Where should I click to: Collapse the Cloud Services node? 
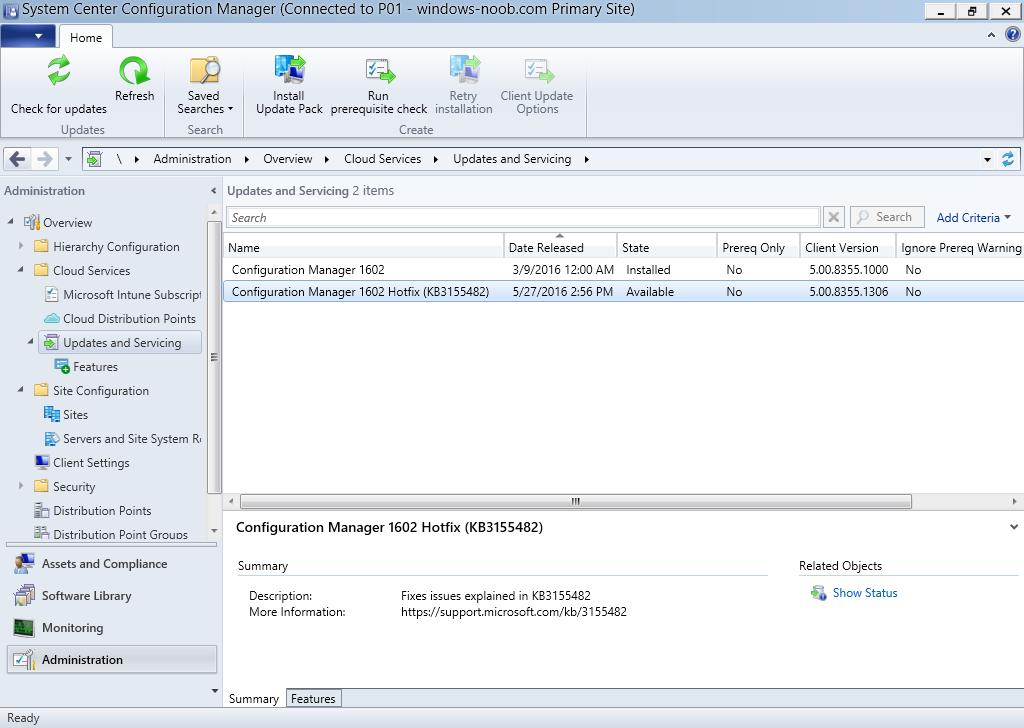[21, 270]
